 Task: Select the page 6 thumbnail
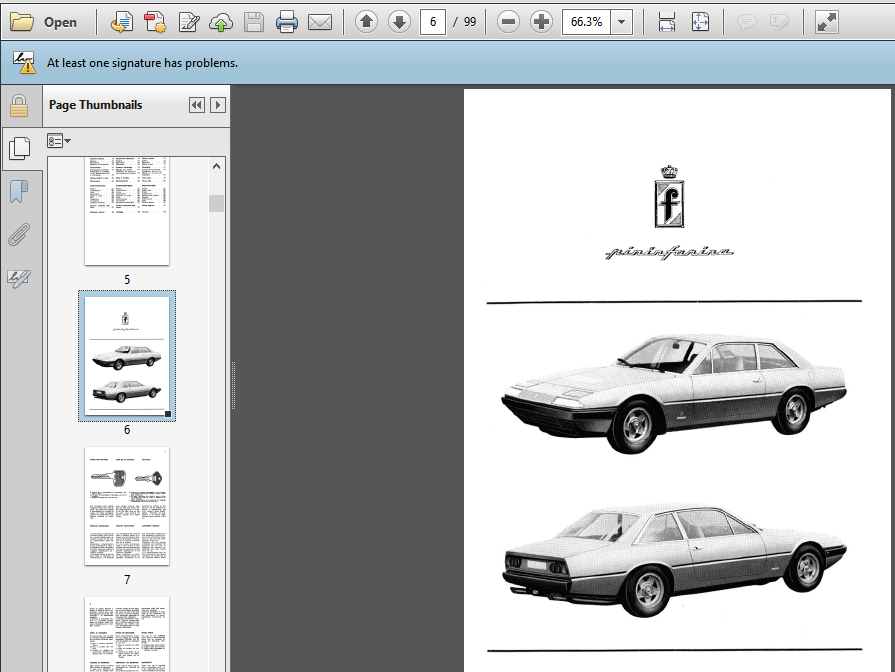tap(127, 356)
